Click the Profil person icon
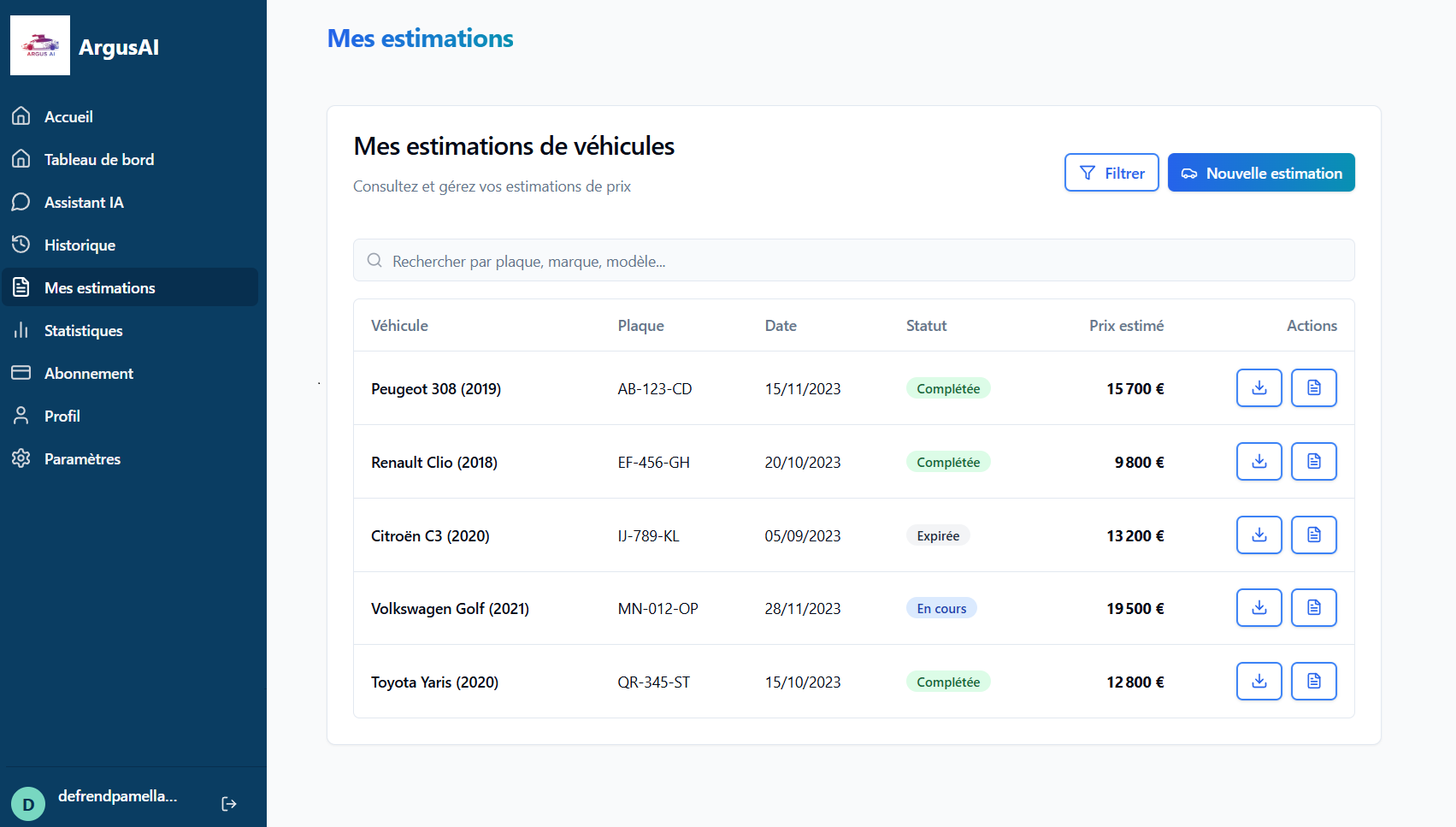1456x827 pixels. [21, 416]
